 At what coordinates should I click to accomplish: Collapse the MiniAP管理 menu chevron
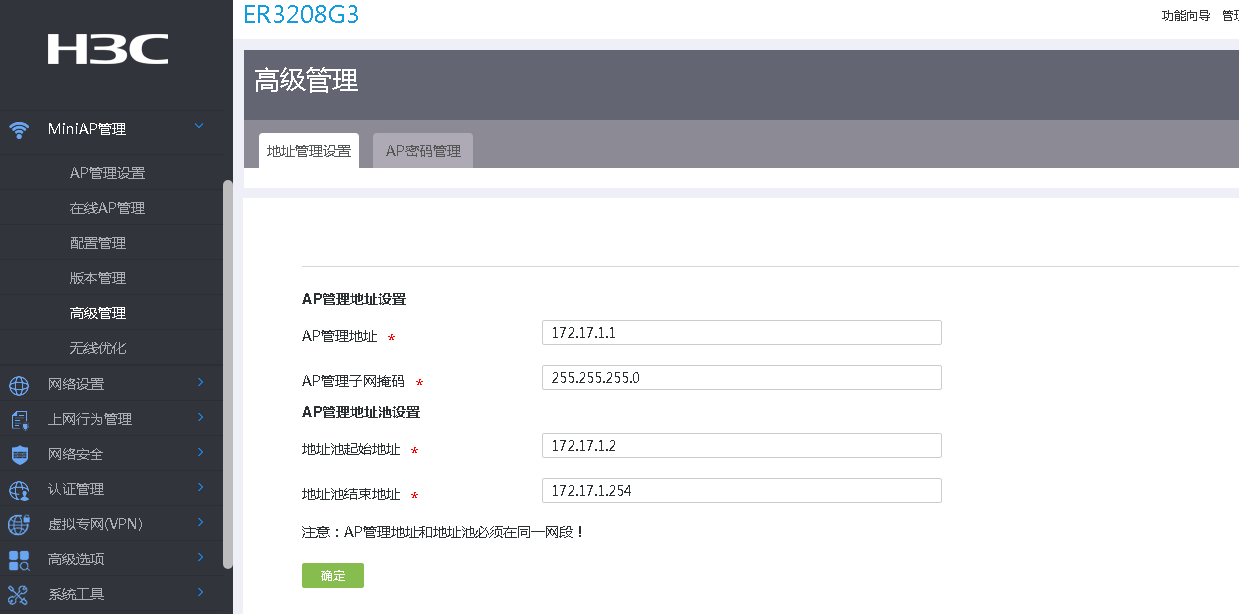199,126
